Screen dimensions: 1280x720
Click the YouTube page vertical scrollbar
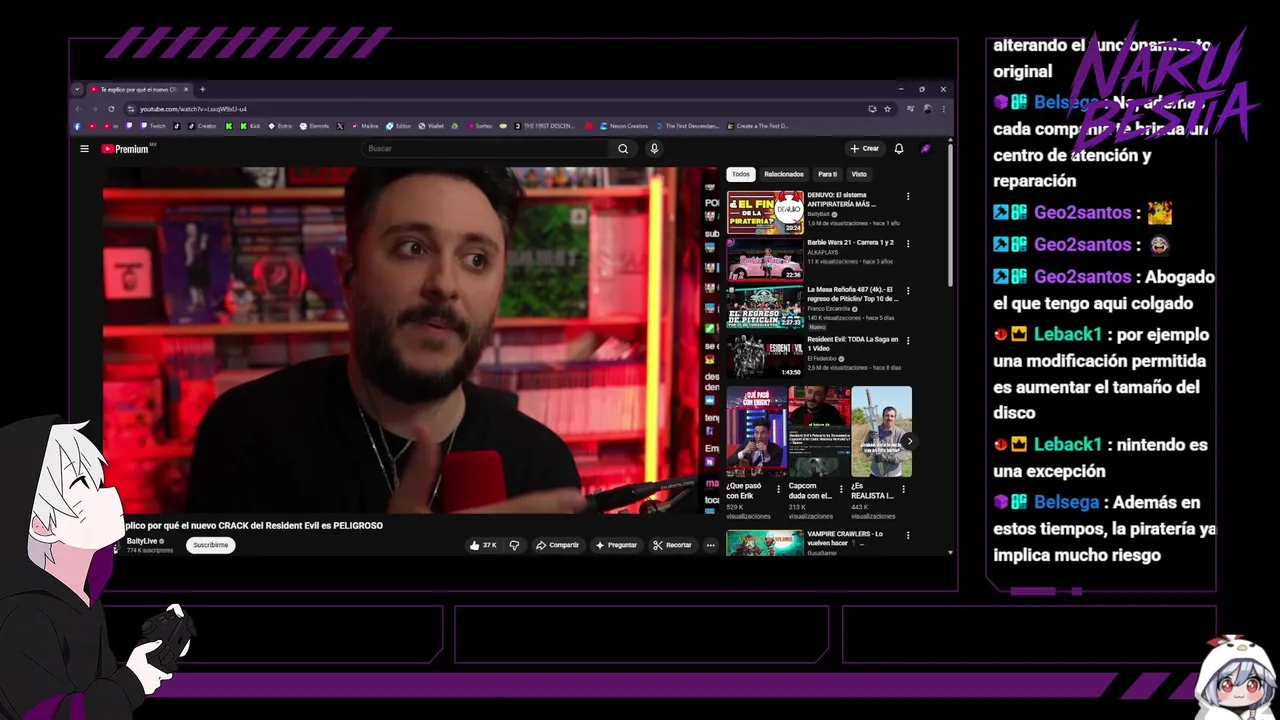coord(950,215)
